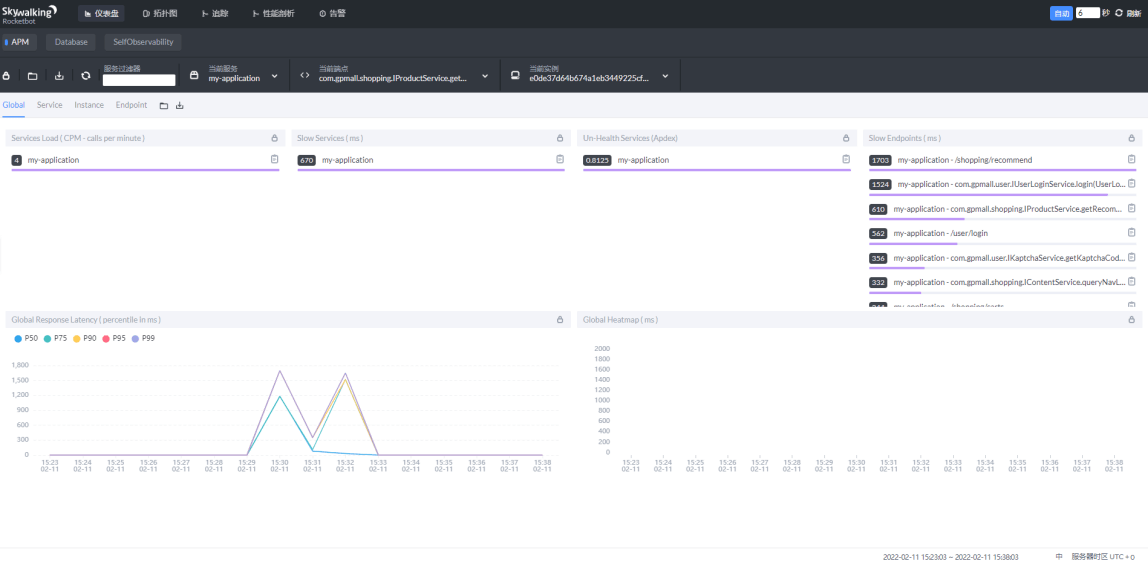Select the APM dashboard group
This screenshot has width=1148, height=564.
tap(18, 42)
